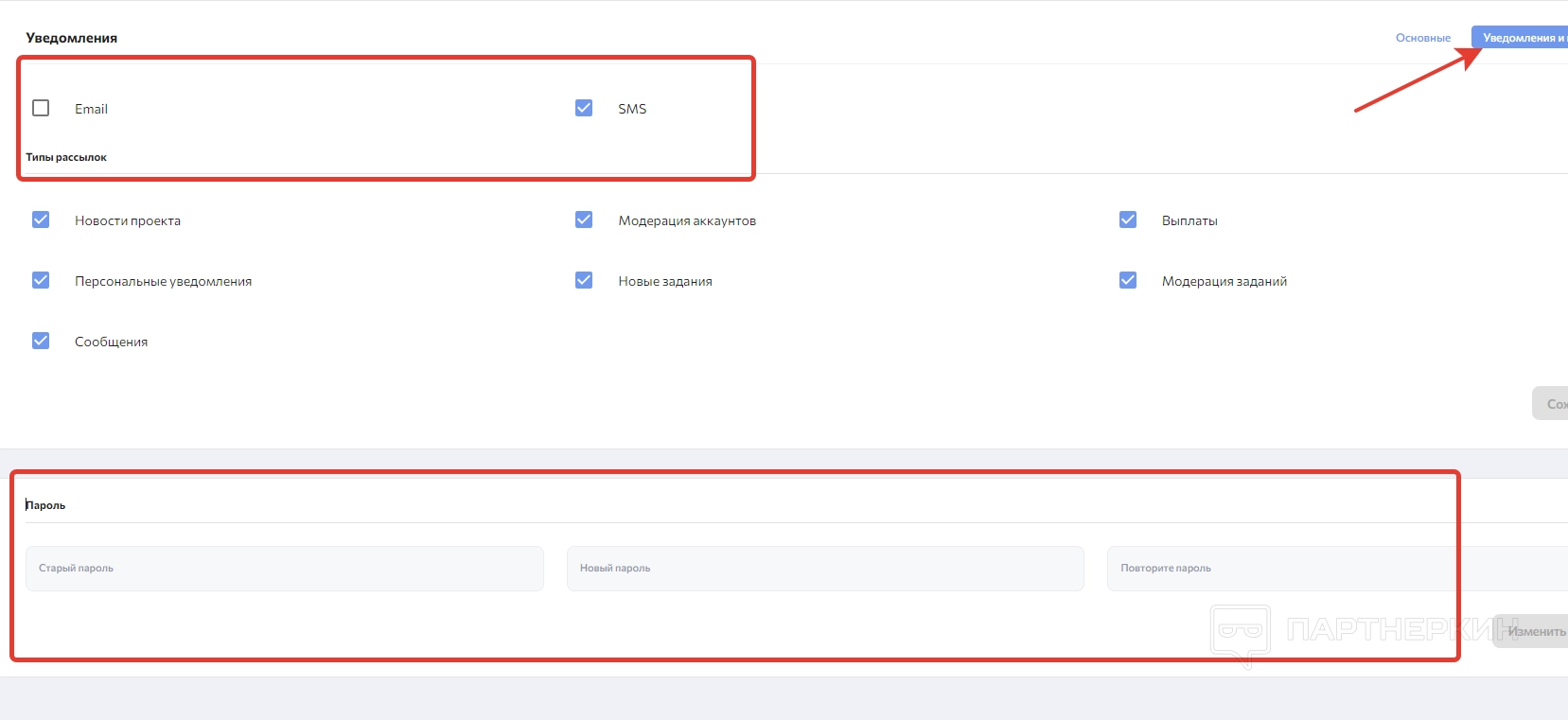Uncheck the Модерация аккаунтов checkbox
This screenshot has width=1568, height=720.
(584, 220)
